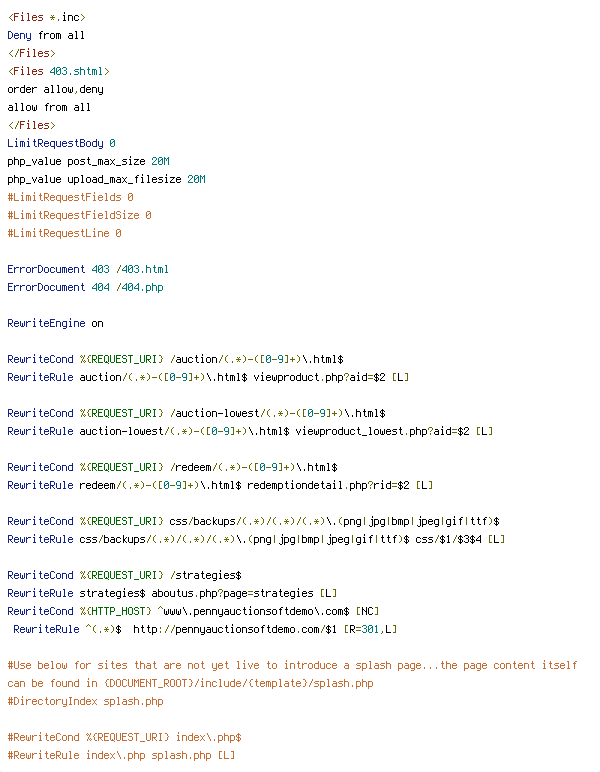Click the '<Files 403.shtml>' line
Viewport: 600px width, 772px height.
[59, 71]
